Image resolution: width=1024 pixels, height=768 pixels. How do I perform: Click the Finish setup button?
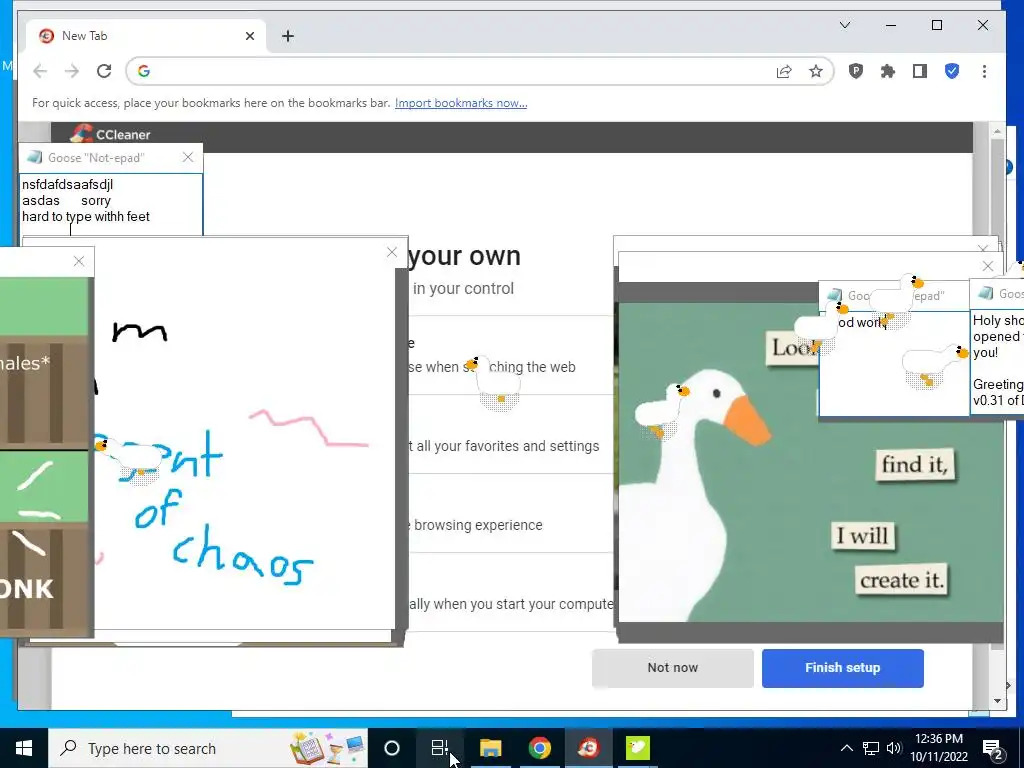pyautogui.click(x=842, y=667)
